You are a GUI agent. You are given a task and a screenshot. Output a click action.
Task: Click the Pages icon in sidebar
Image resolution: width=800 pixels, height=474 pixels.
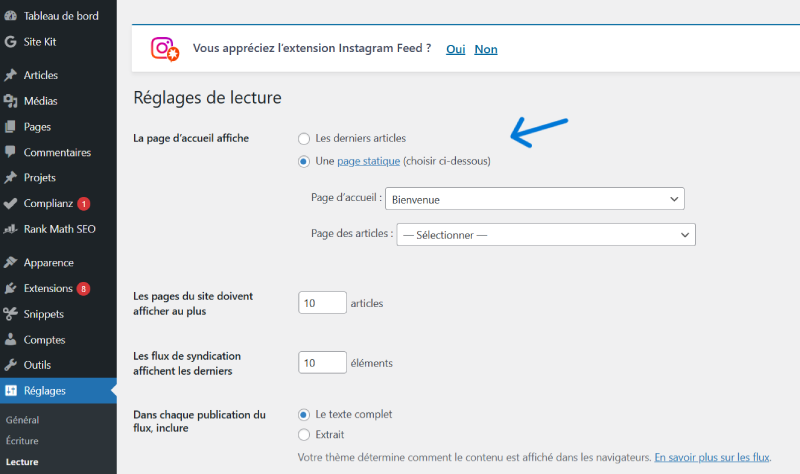pyautogui.click(x=10, y=127)
